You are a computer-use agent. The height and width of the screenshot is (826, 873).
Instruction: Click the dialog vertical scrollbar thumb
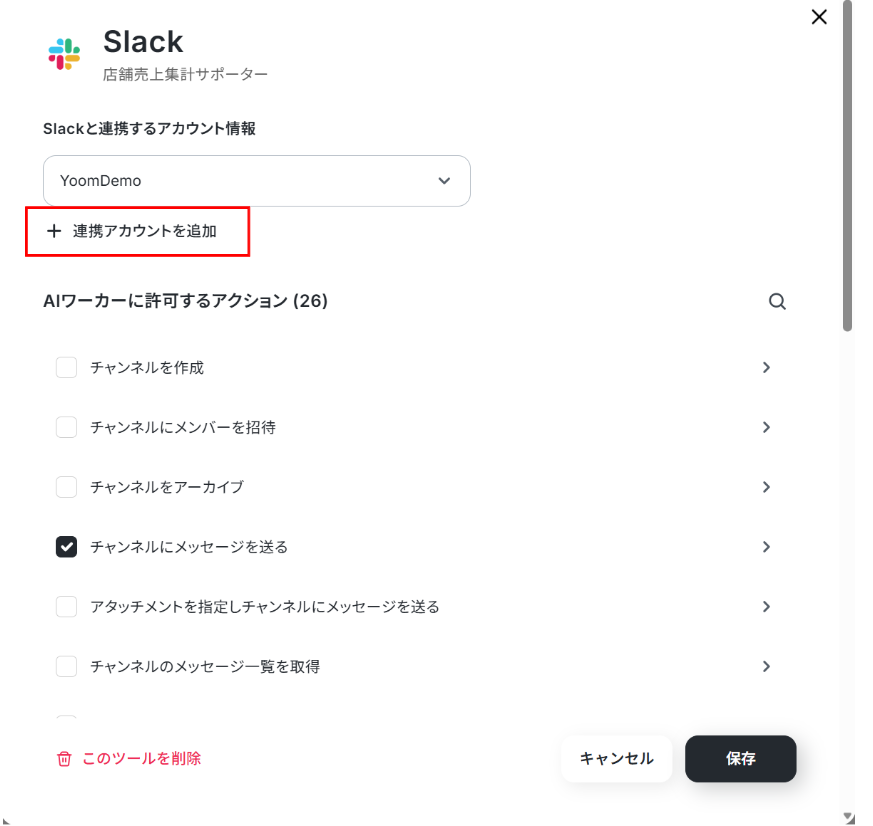[847, 166]
